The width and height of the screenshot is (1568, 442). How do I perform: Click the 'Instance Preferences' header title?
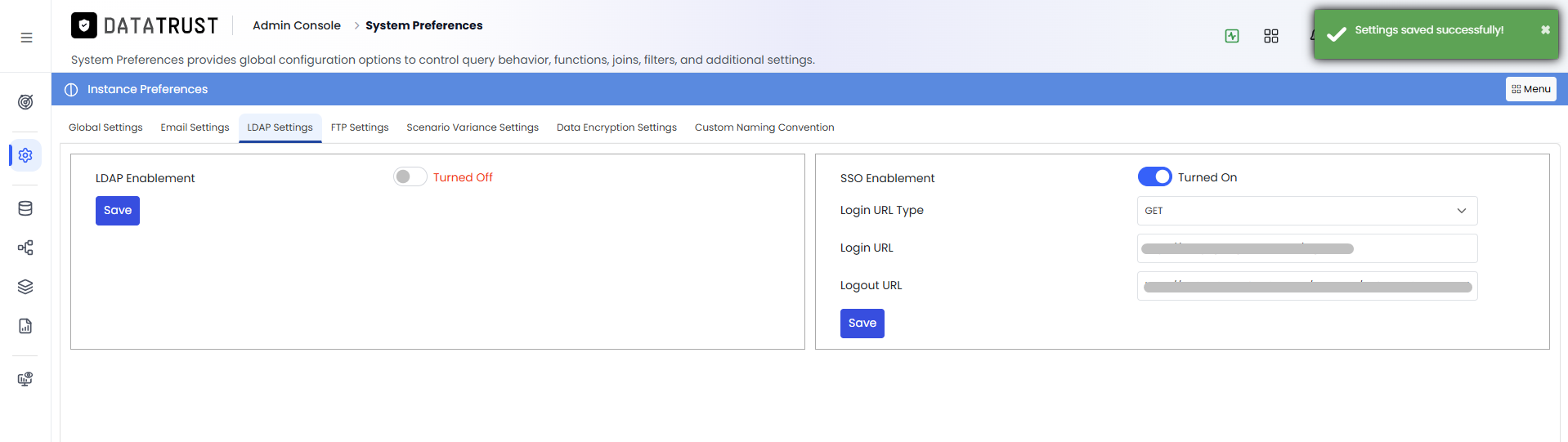pyautogui.click(x=147, y=89)
